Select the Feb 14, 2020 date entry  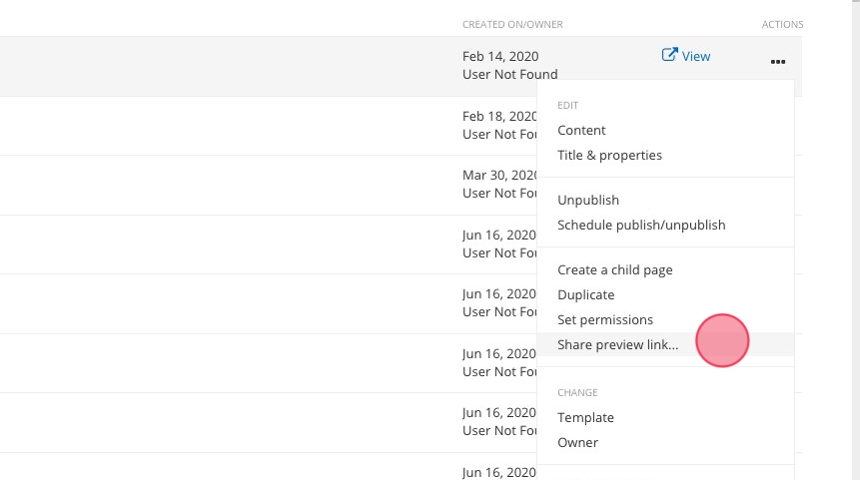click(x=500, y=57)
